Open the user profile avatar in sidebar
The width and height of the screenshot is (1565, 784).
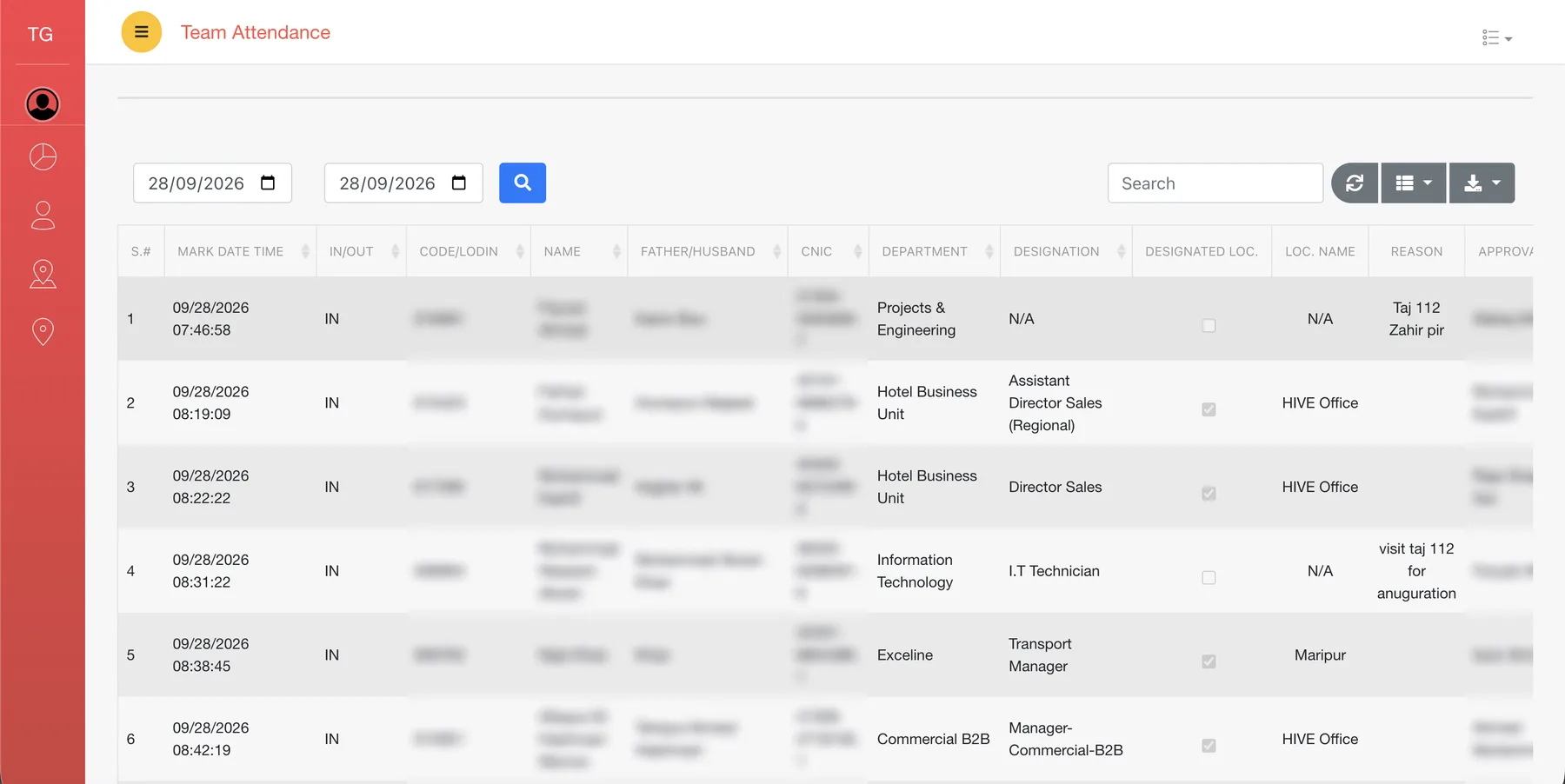click(x=43, y=104)
